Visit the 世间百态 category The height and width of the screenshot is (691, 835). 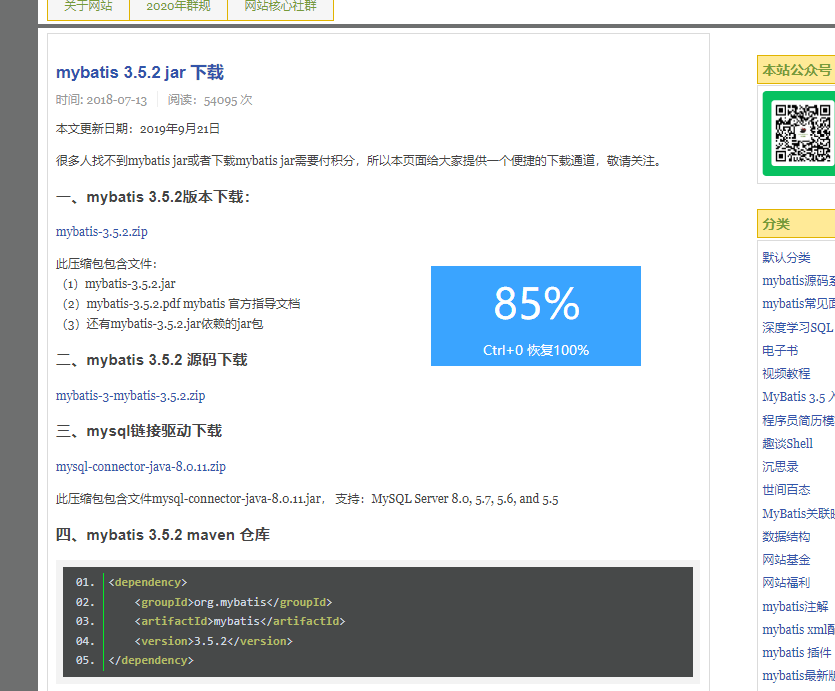tap(786, 489)
